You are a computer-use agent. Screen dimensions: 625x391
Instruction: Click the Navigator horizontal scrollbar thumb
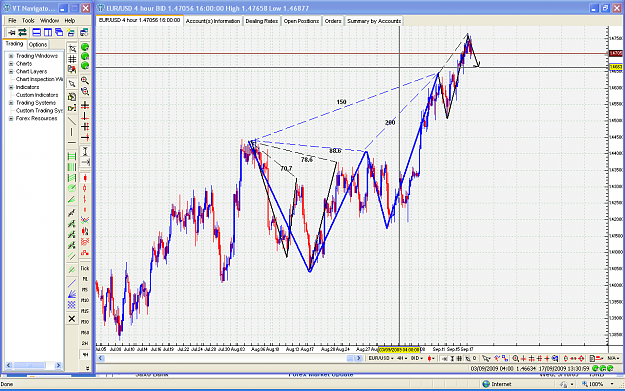tap(29, 365)
